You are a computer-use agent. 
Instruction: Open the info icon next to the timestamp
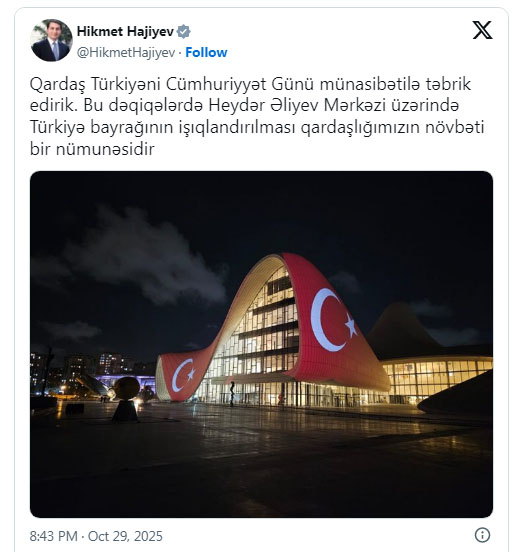pyautogui.click(x=482, y=535)
